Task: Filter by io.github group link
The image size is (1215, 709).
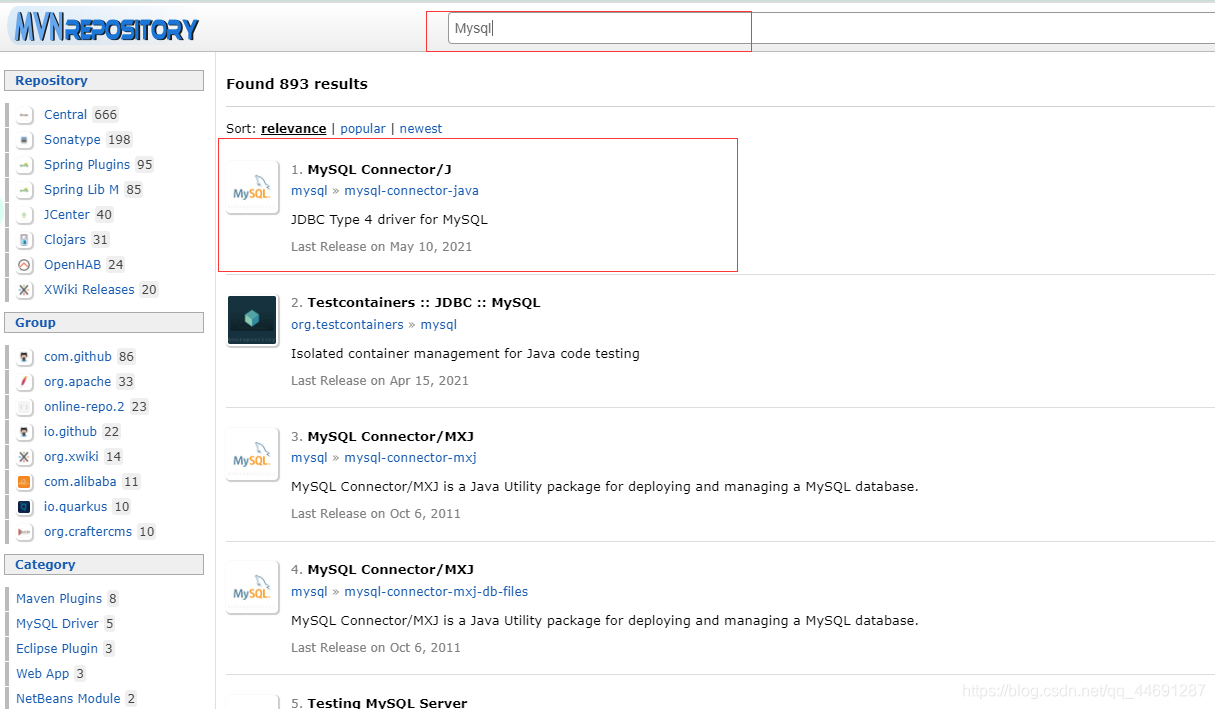Action: pyautogui.click(x=70, y=432)
